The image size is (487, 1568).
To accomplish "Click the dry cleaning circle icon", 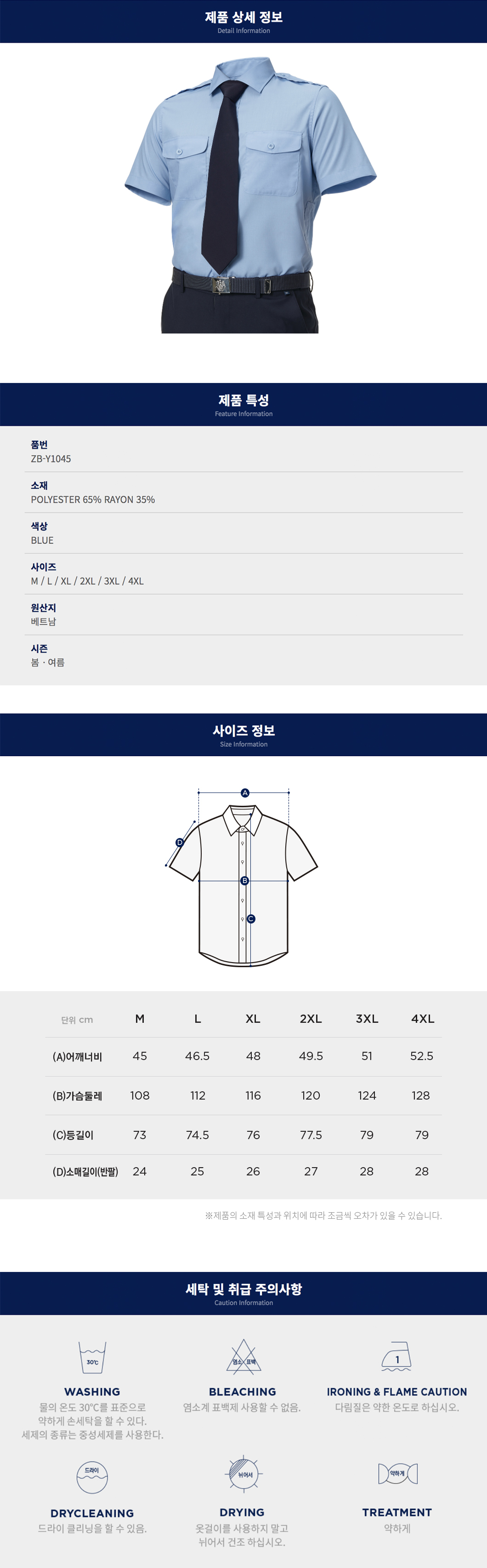I will [x=92, y=1477].
